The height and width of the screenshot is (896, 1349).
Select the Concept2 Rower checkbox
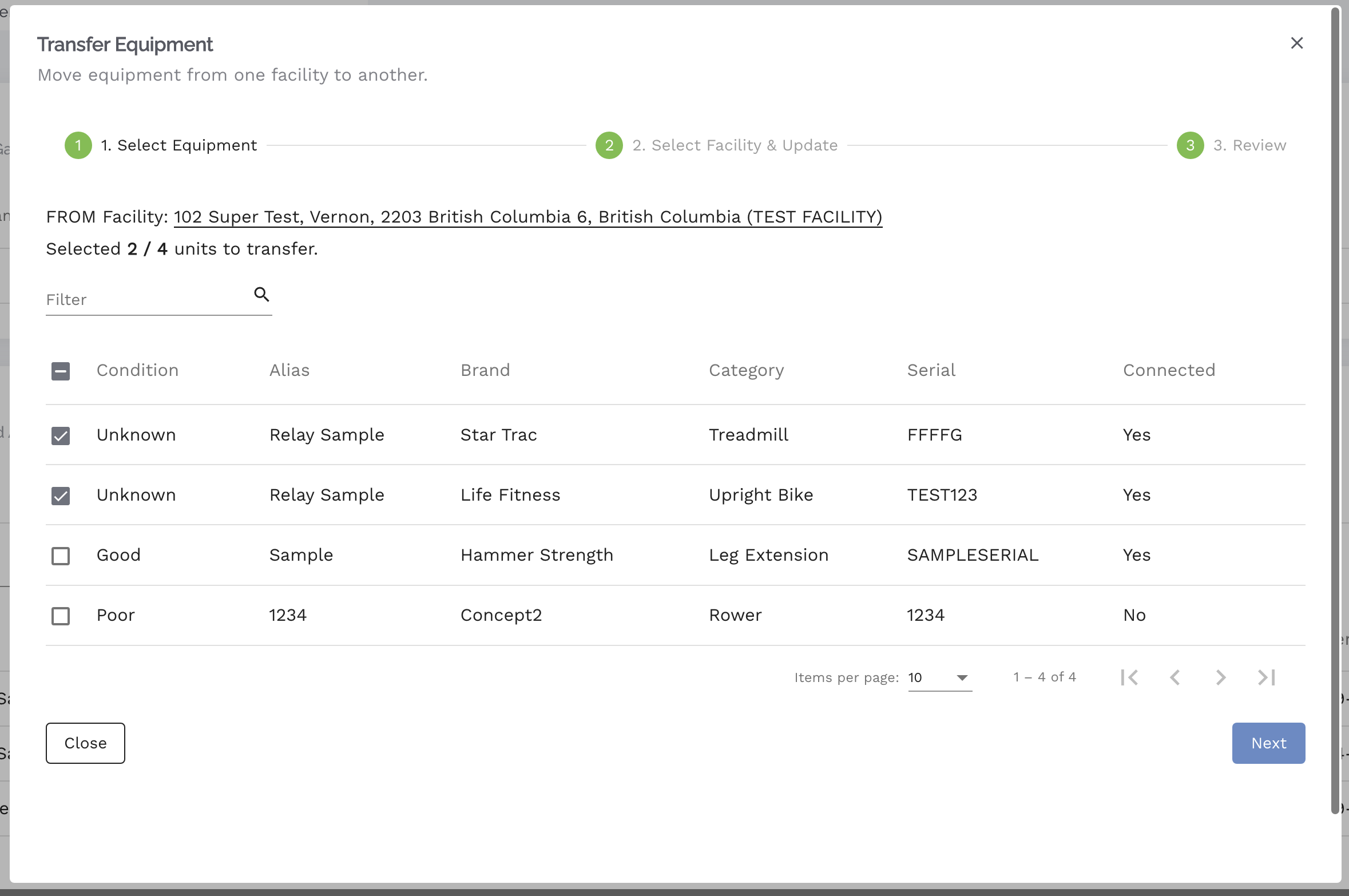point(61,616)
